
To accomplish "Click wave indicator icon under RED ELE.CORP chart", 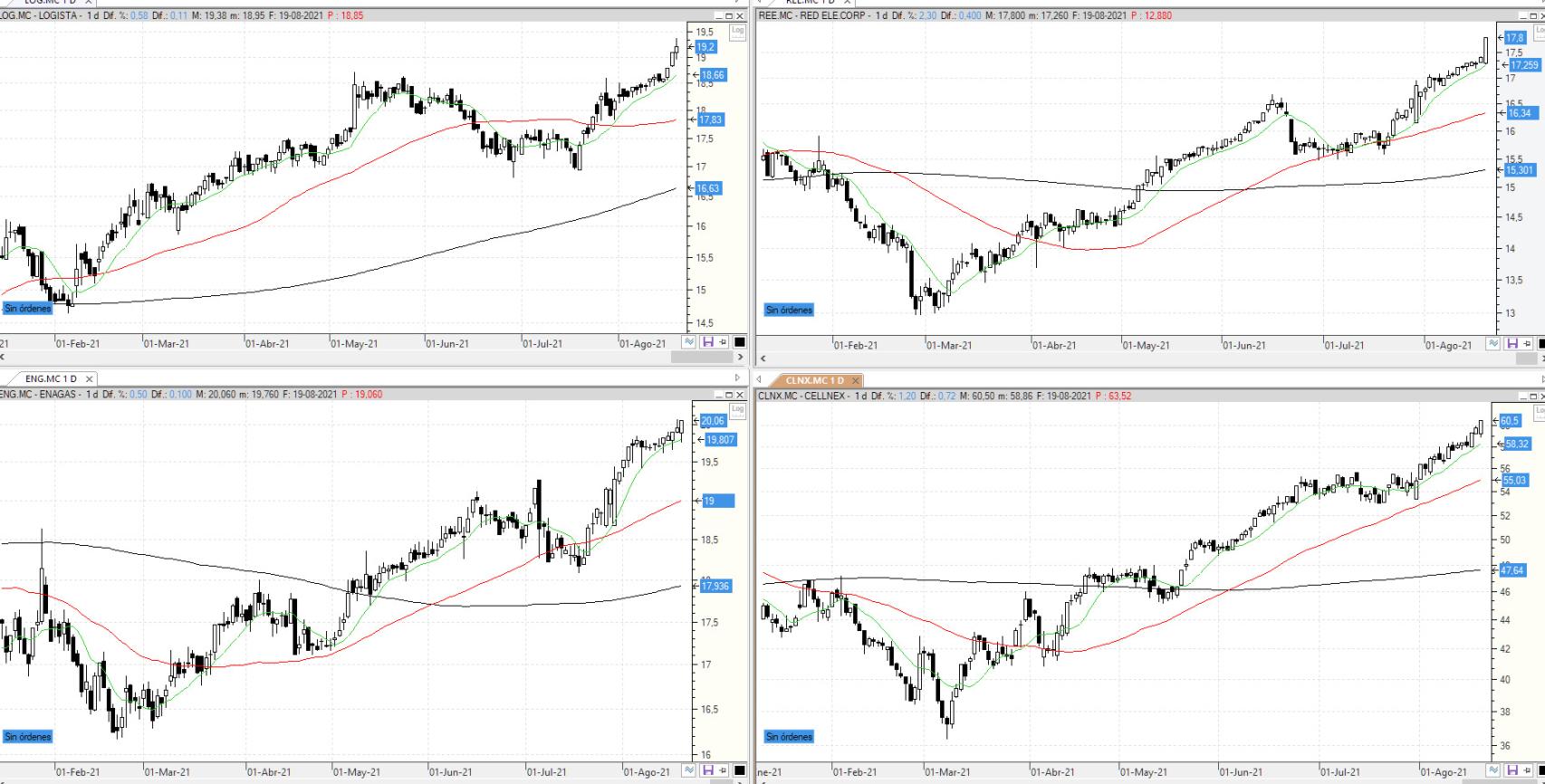I will [1493, 344].
